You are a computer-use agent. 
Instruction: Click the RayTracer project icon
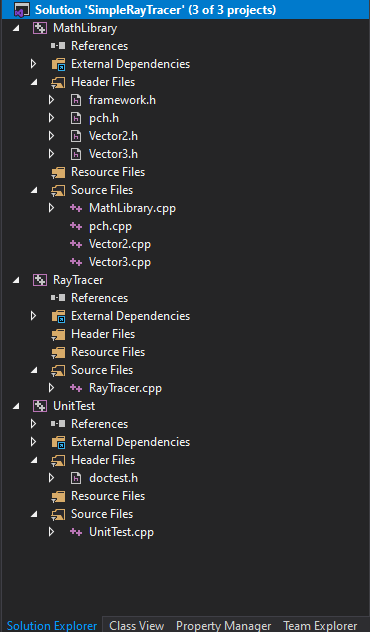point(40,280)
